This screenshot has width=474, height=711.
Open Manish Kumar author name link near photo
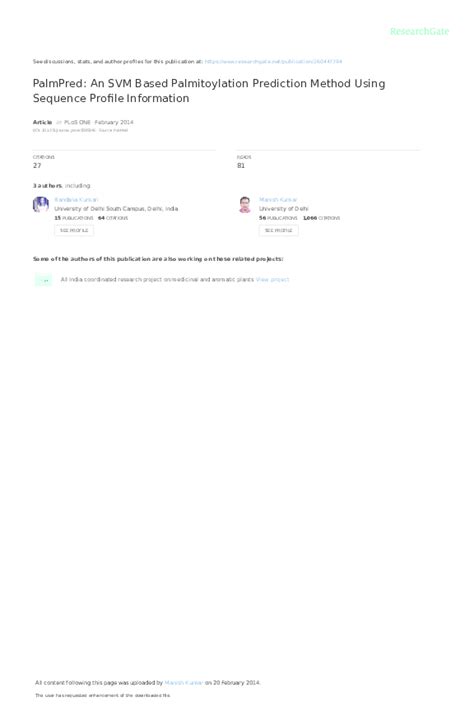278,200
